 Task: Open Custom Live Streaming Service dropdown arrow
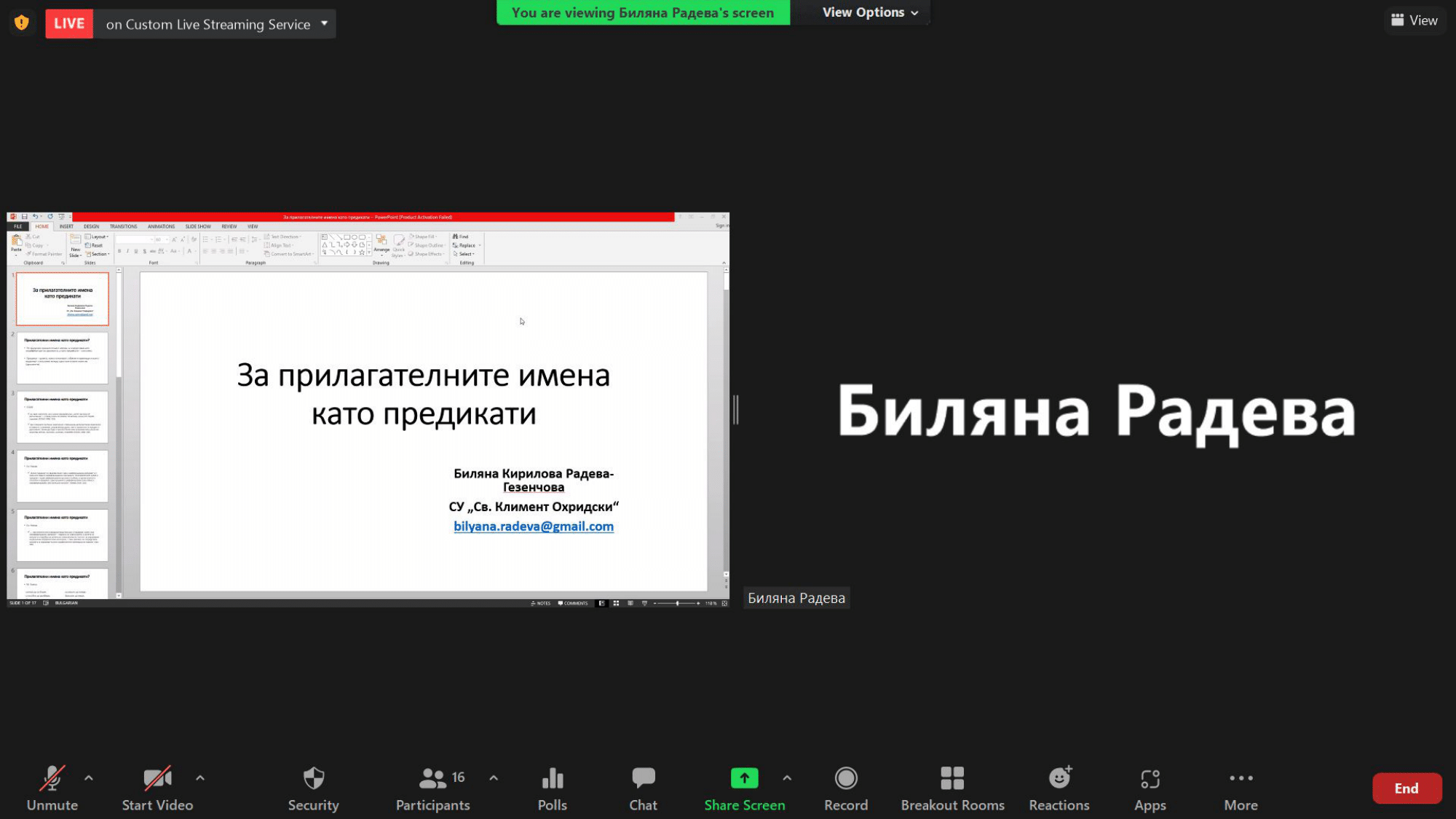pyautogui.click(x=325, y=23)
